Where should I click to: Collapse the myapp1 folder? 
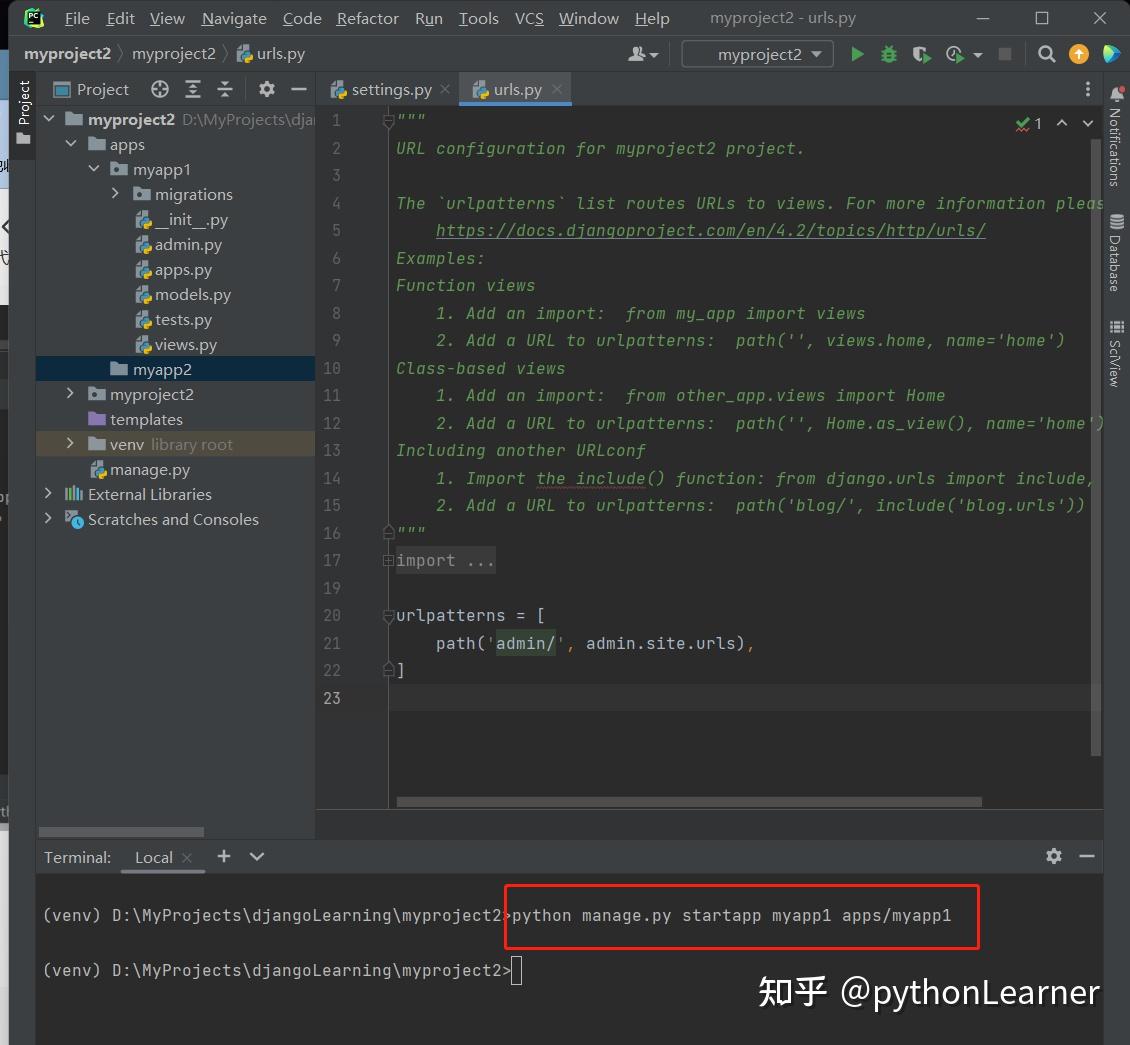coord(94,169)
